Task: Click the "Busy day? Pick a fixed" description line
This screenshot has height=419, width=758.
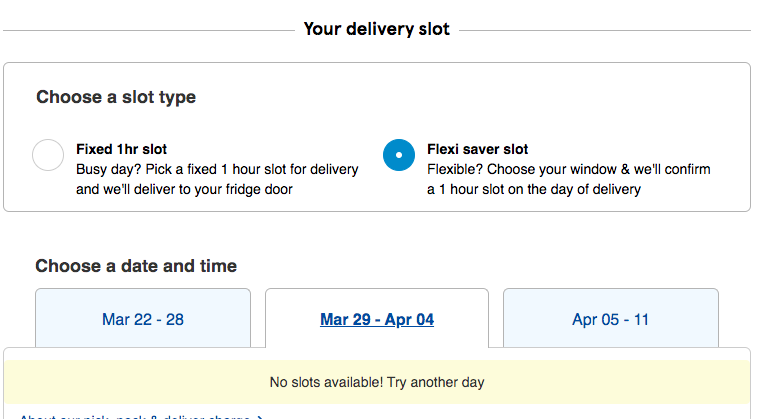Action: (x=217, y=169)
